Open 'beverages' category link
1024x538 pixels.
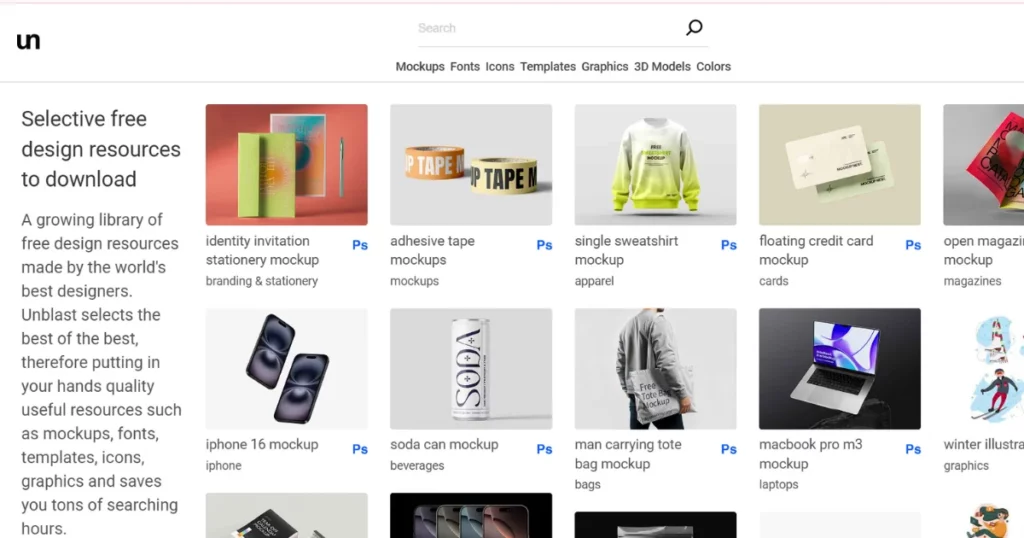tap(417, 466)
